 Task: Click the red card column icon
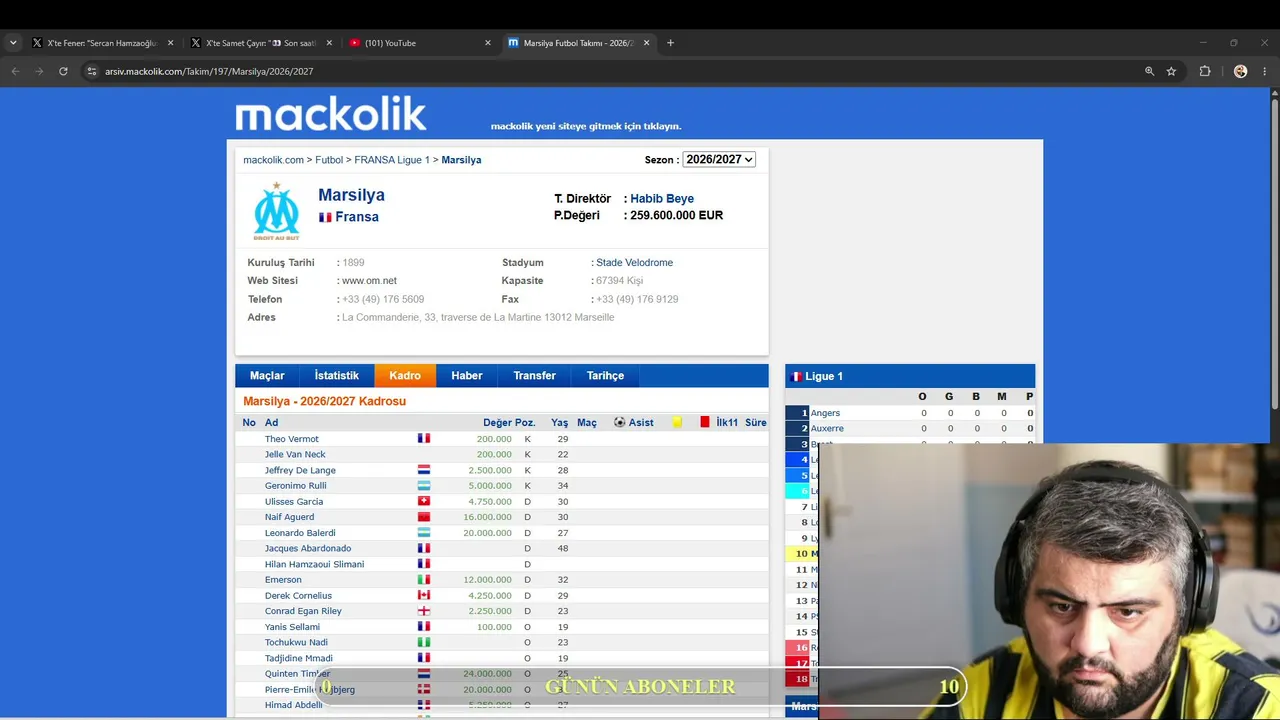(x=705, y=423)
